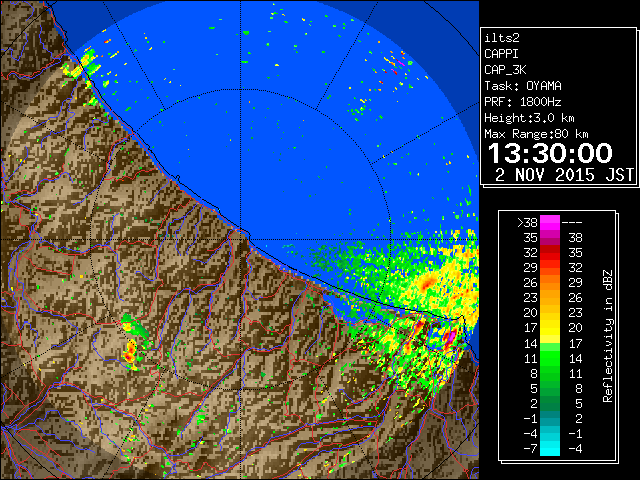
Task: Click the '2 NOV 2015 JST' date
Action: coord(564,175)
